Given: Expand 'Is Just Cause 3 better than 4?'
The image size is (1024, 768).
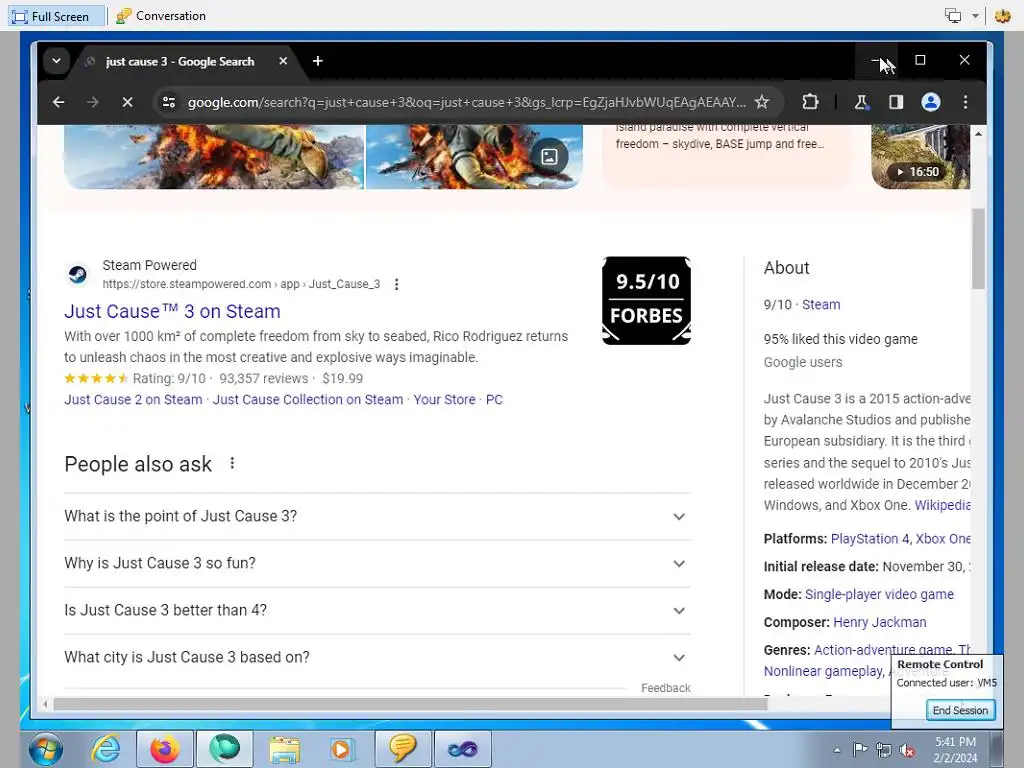Looking at the screenshot, I should click(377, 611).
